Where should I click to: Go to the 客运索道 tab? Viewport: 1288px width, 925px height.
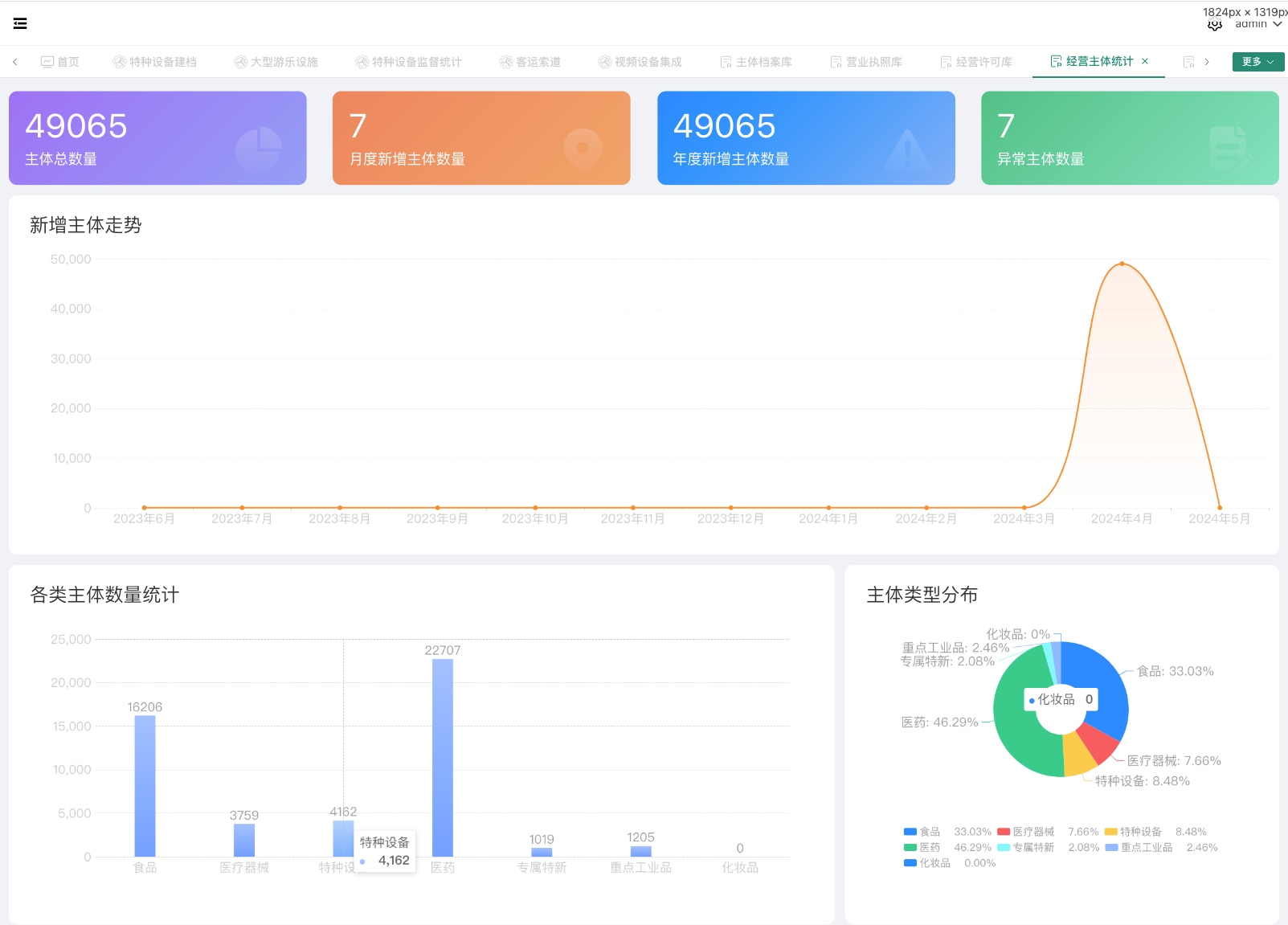(530, 62)
